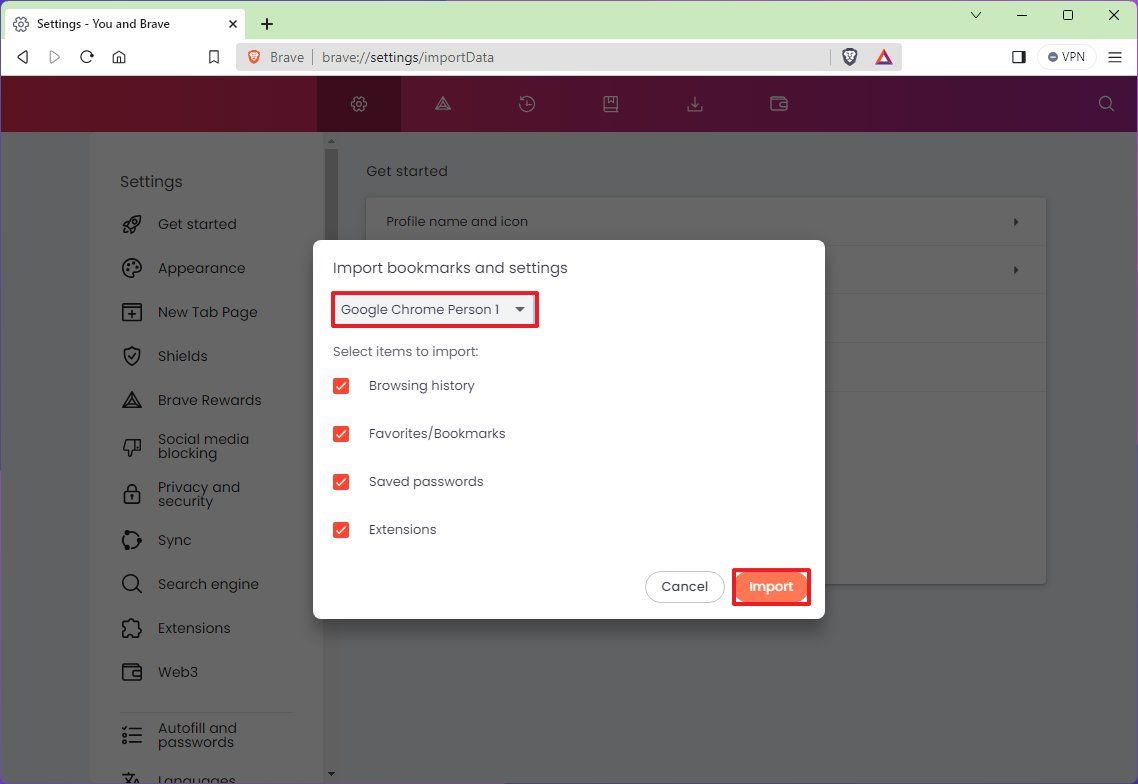Image resolution: width=1138 pixels, height=784 pixels.
Task: Open Brave Wallet from the banner
Action: click(x=779, y=104)
